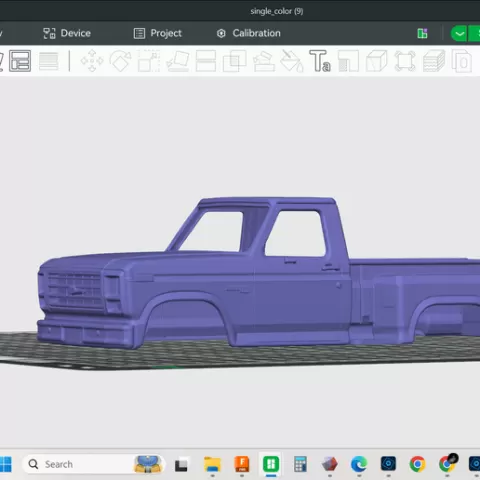Select the Lay on face tool

178,61
